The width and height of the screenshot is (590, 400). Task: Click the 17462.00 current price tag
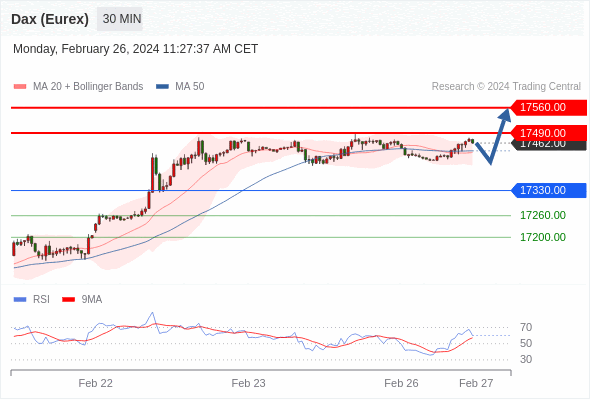[x=549, y=145]
